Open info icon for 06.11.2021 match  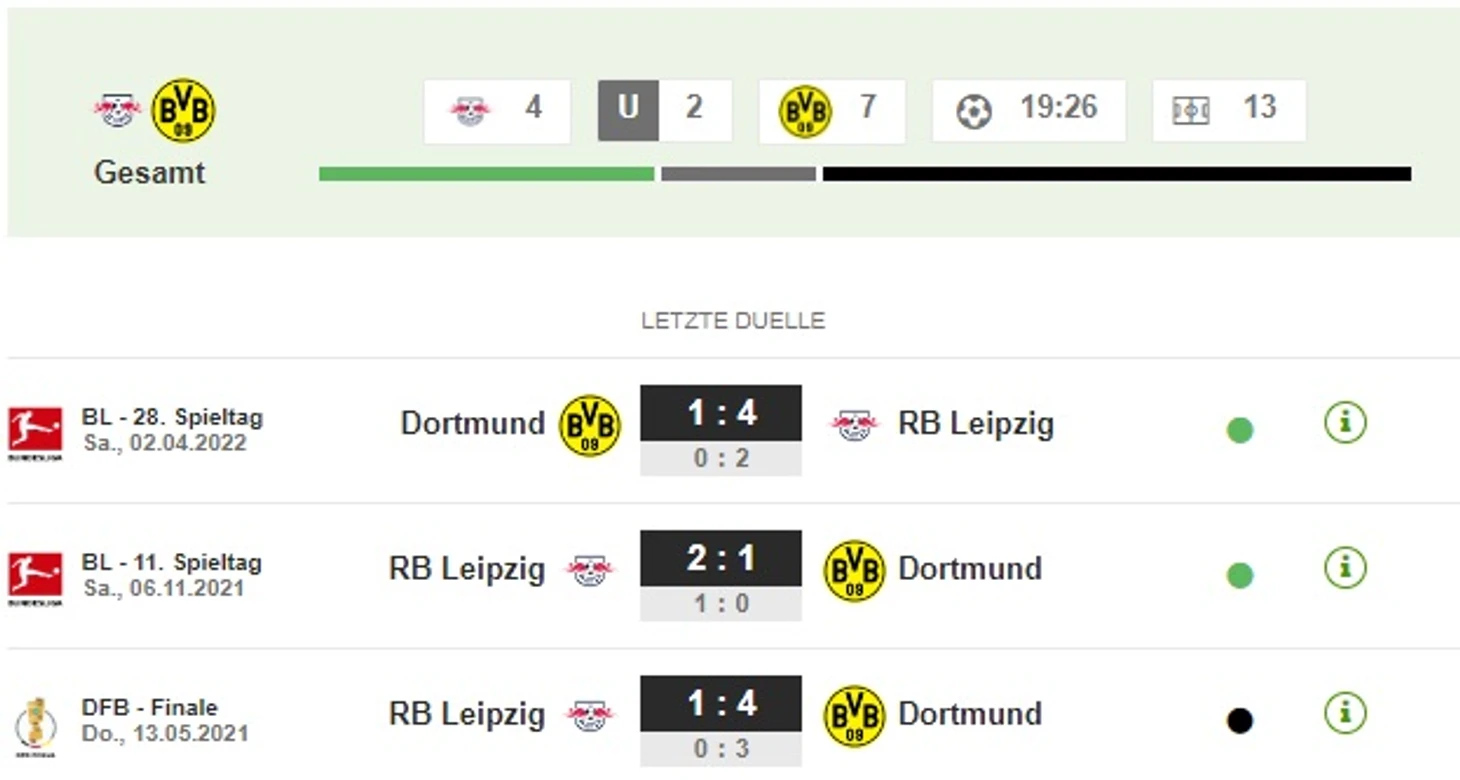(1345, 568)
